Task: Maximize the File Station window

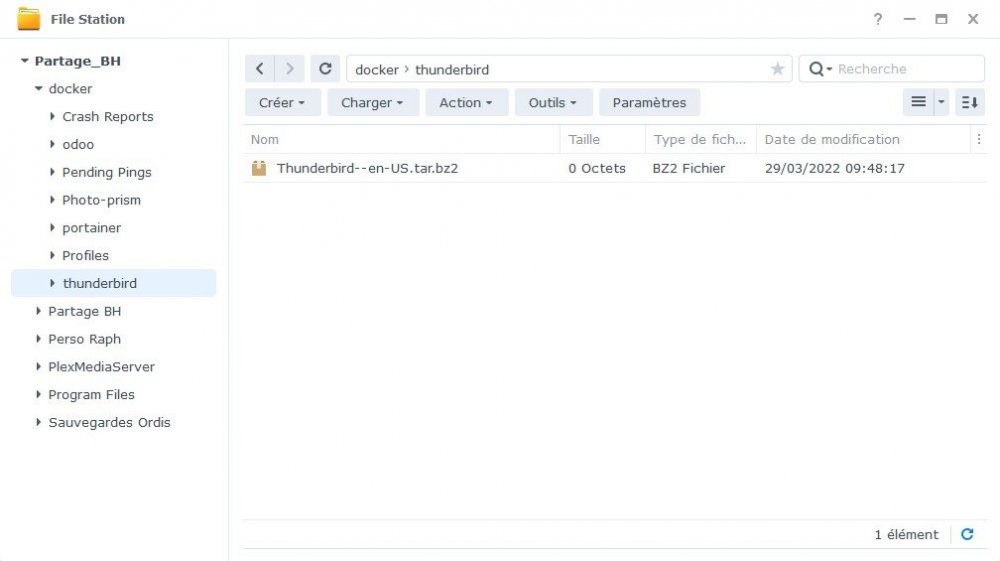Action: [x=941, y=19]
